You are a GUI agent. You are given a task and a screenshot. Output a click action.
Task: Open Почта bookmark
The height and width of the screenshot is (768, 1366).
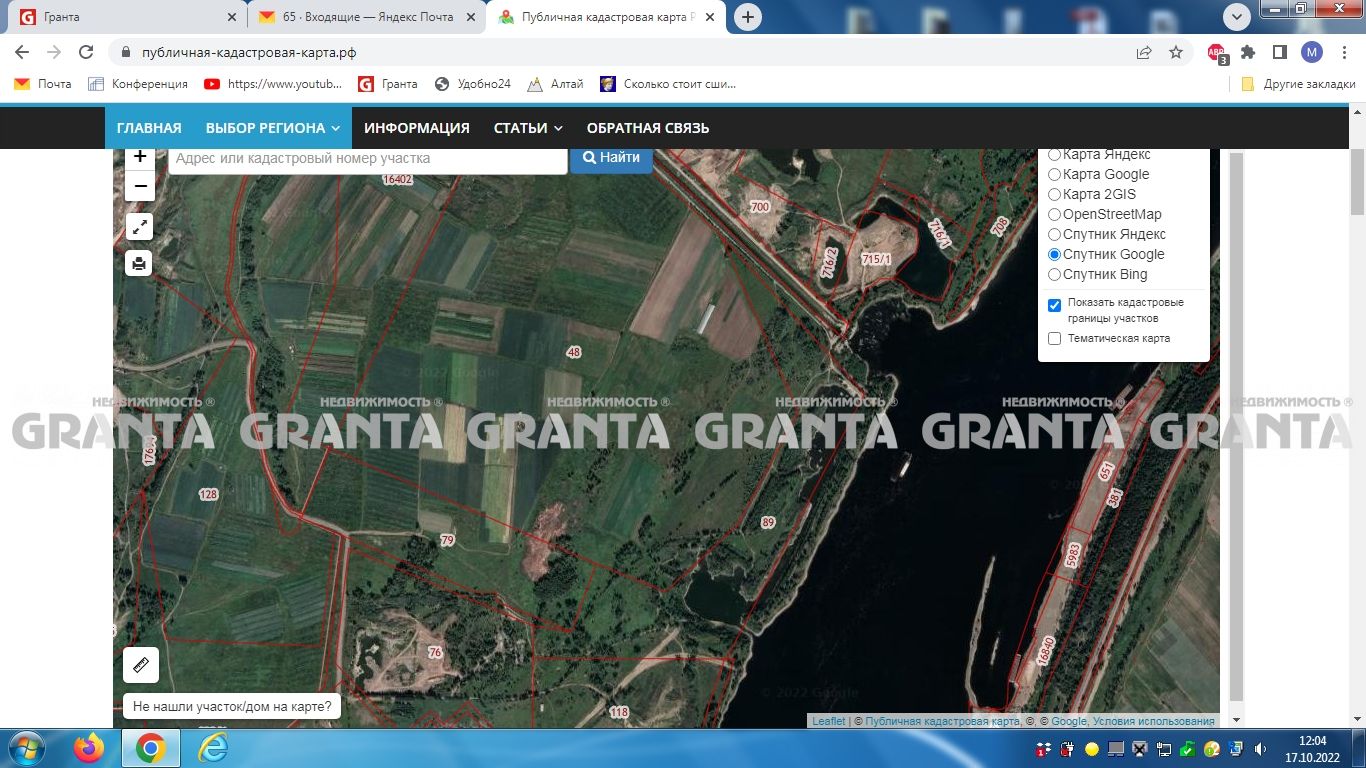point(43,84)
